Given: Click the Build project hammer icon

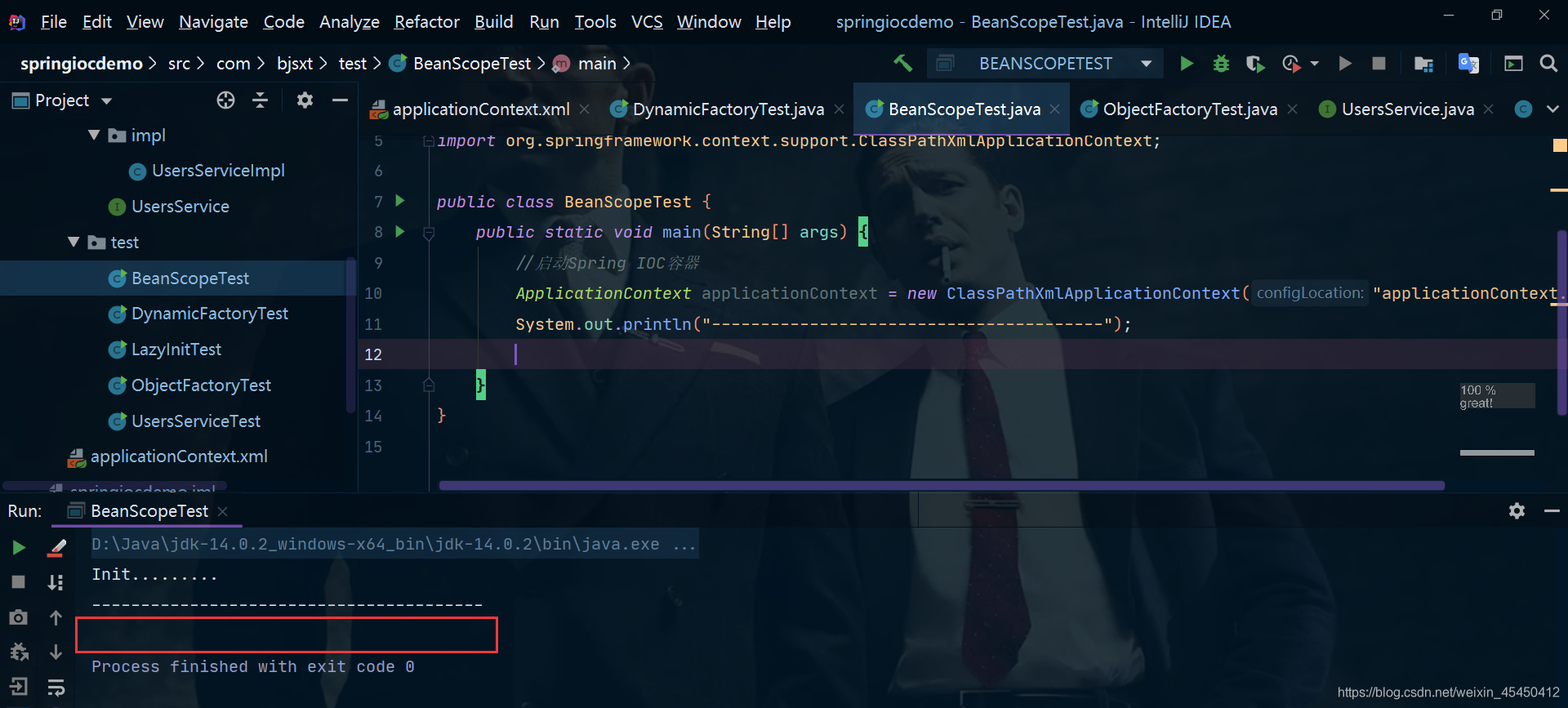Looking at the screenshot, I should [902, 63].
